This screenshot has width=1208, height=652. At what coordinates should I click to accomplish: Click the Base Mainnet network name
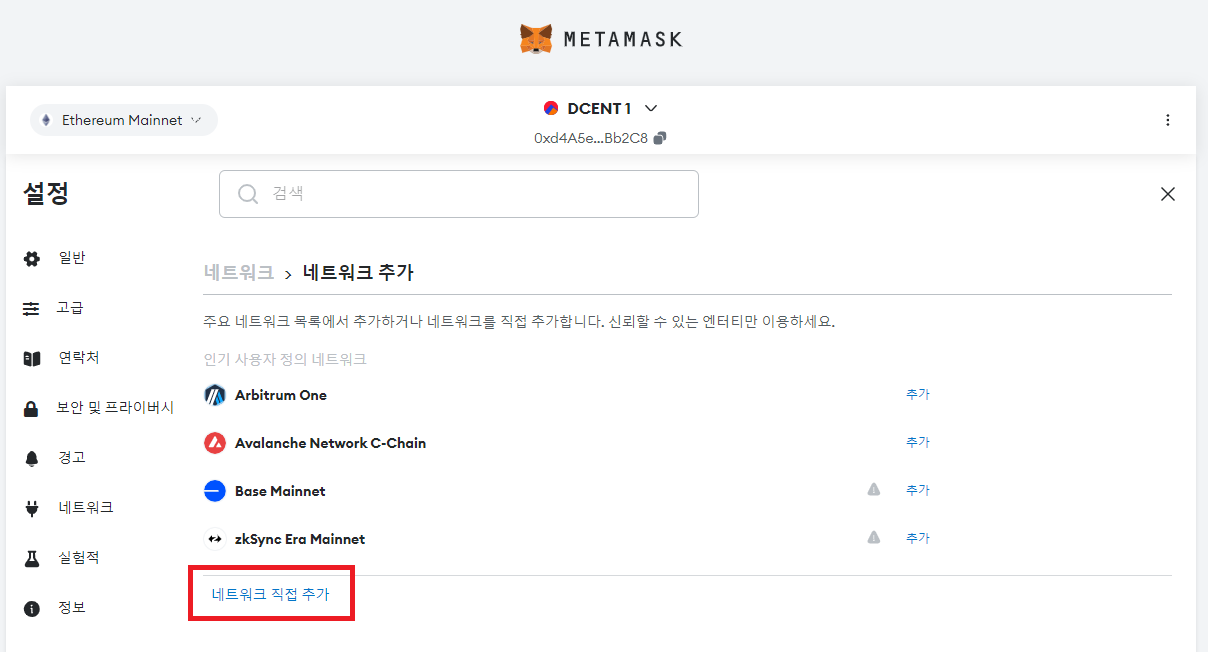pos(280,491)
